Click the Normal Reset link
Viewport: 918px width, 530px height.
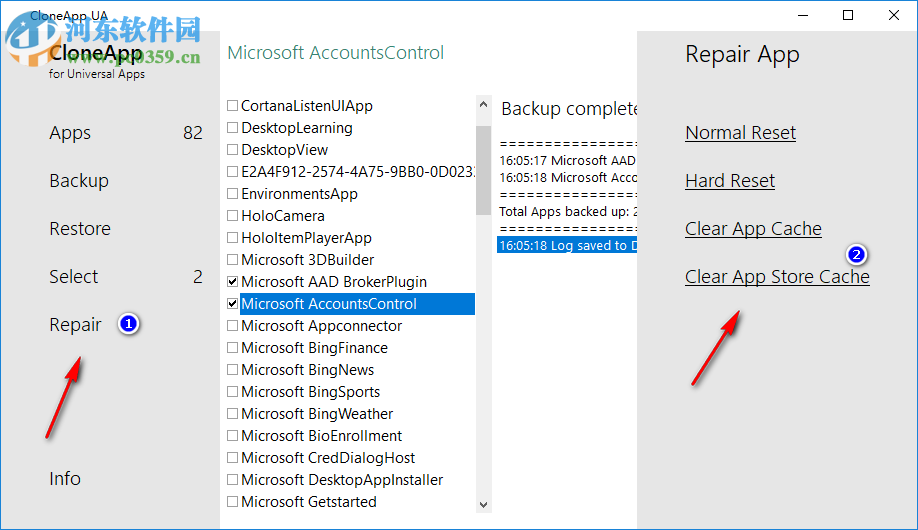click(x=740, y=133)
